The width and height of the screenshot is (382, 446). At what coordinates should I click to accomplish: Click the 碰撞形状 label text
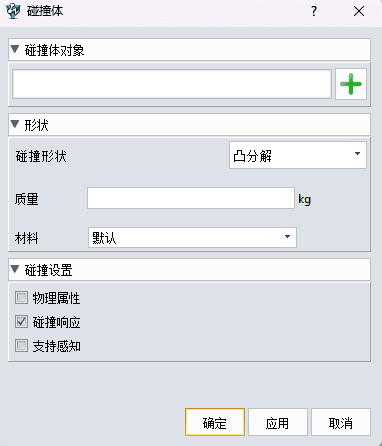[41, 156]
